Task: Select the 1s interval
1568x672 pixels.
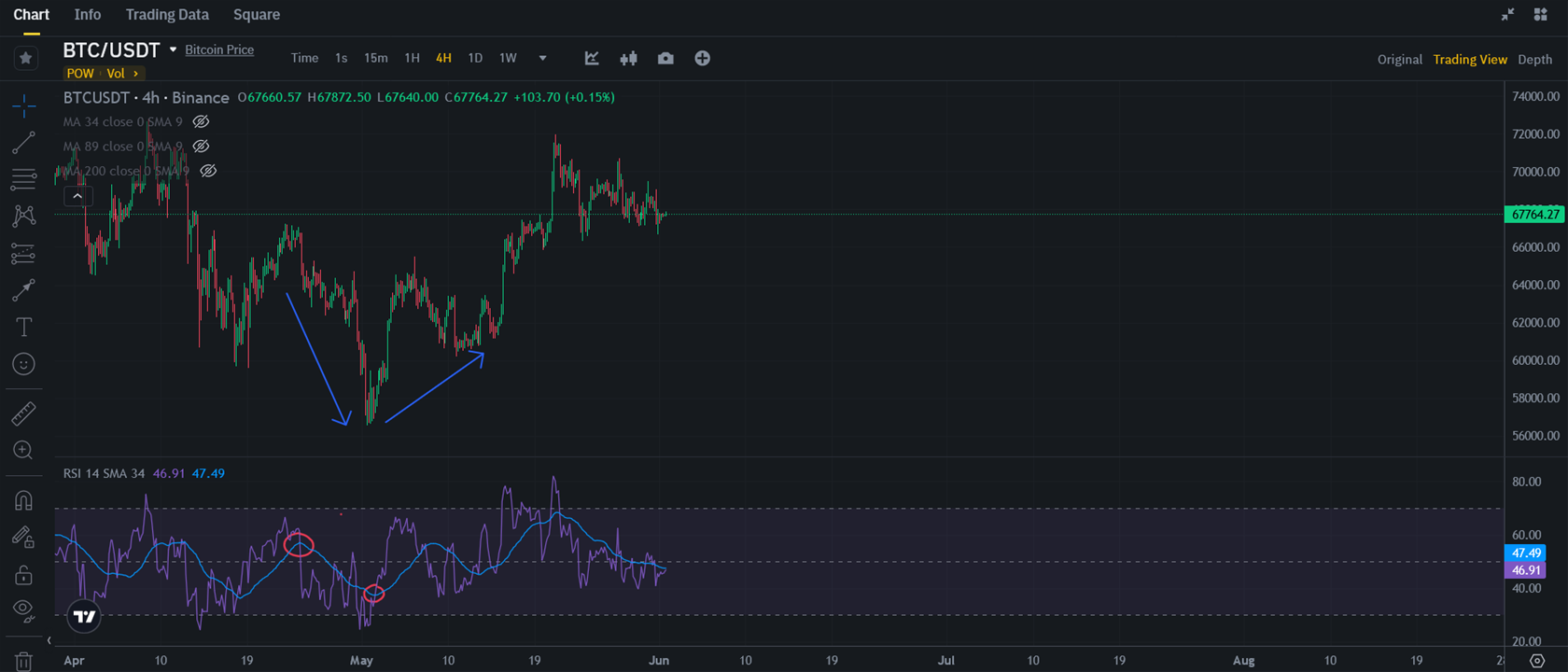Action: point(342,58)
